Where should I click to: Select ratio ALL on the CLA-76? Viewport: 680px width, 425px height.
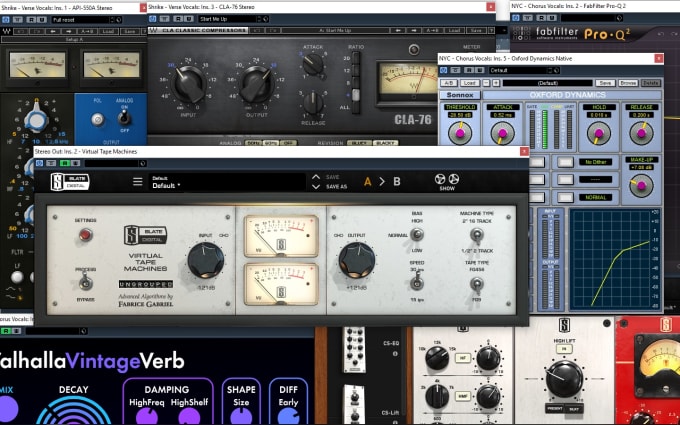tap(356, 107)
